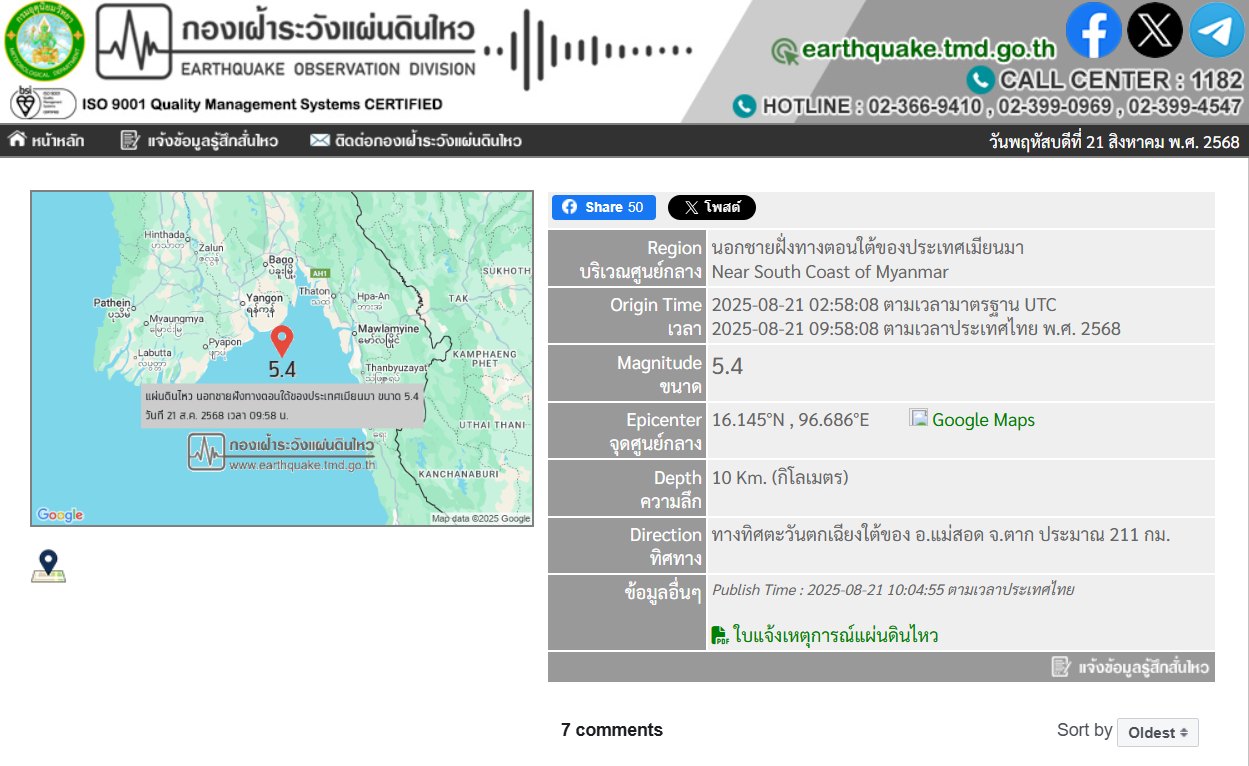1249x766 pixels.
Task: Open the Google Maps link
Action: point(982,420)
